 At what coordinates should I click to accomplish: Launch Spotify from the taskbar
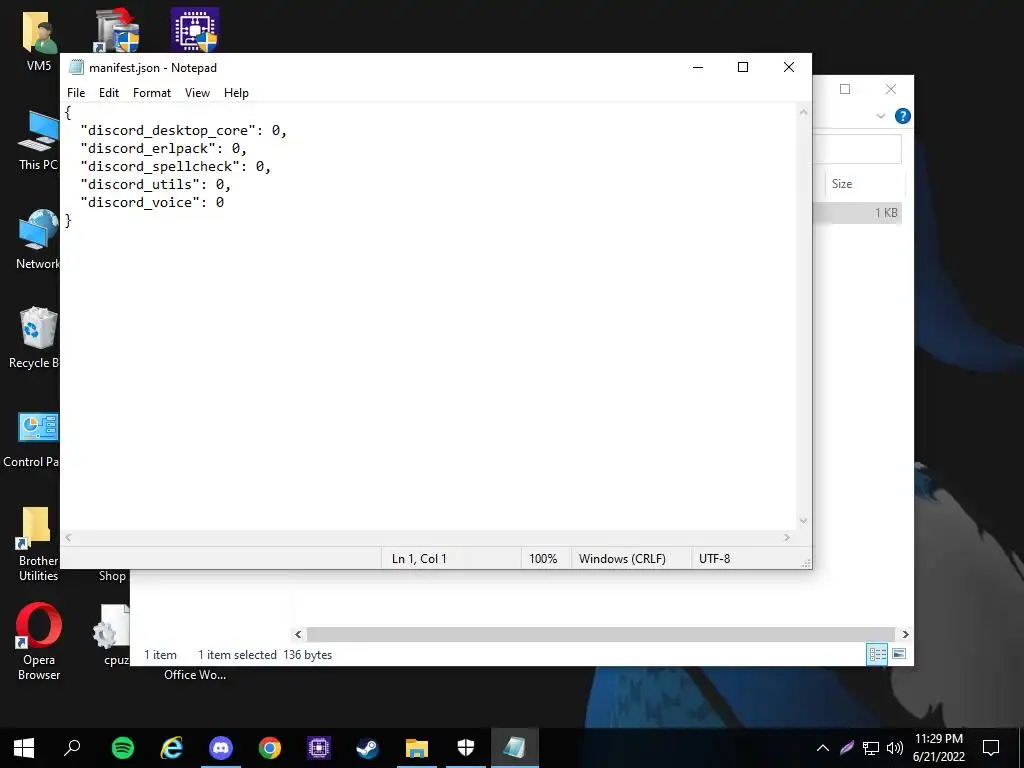coord(123,748)
